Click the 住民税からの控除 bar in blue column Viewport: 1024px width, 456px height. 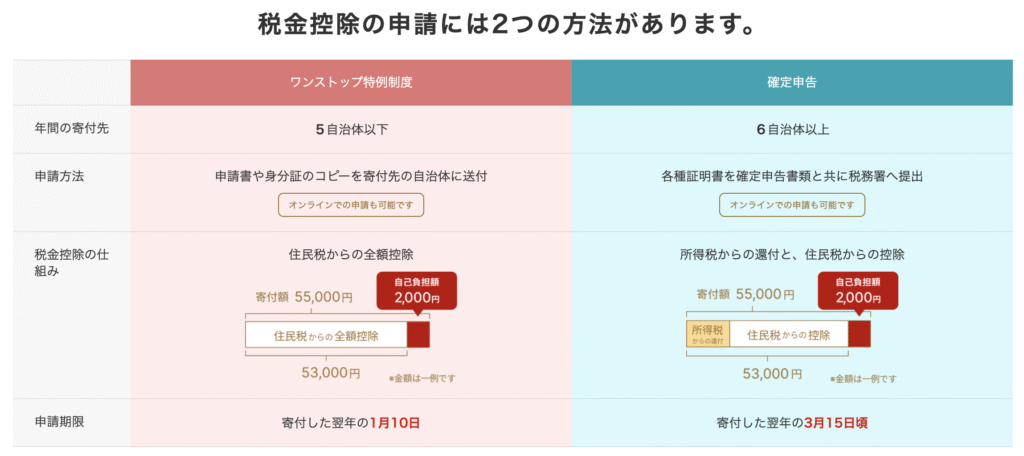tap(789, 335)
